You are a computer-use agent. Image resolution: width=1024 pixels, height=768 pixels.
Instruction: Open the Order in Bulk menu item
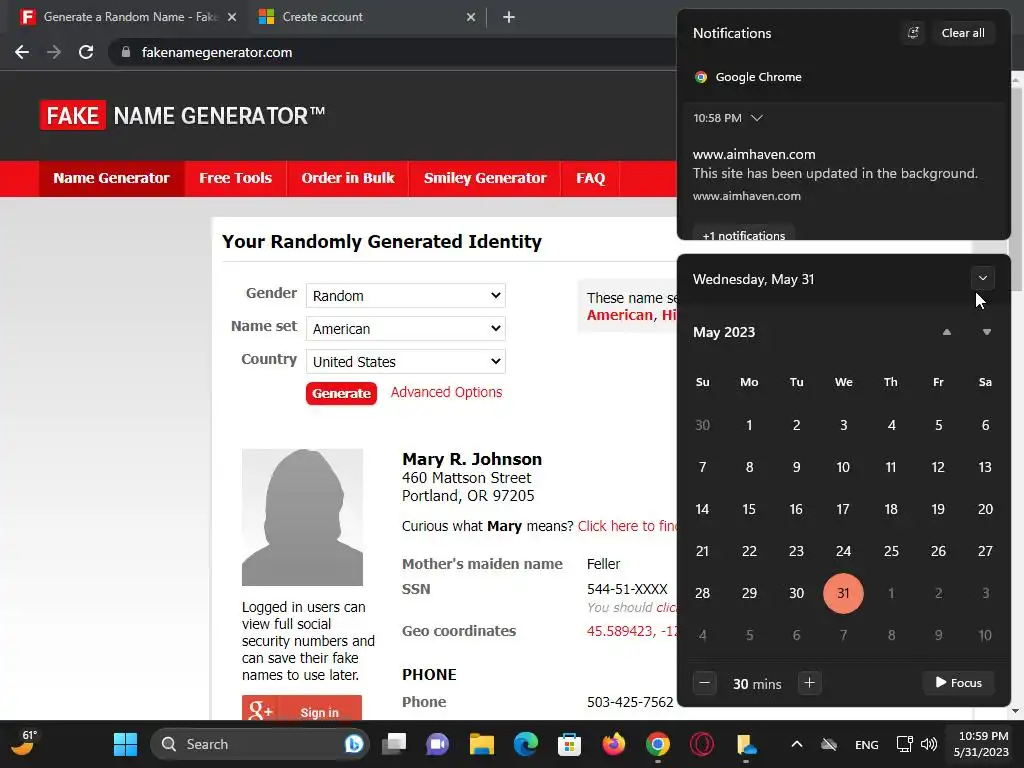pos(347,178)
